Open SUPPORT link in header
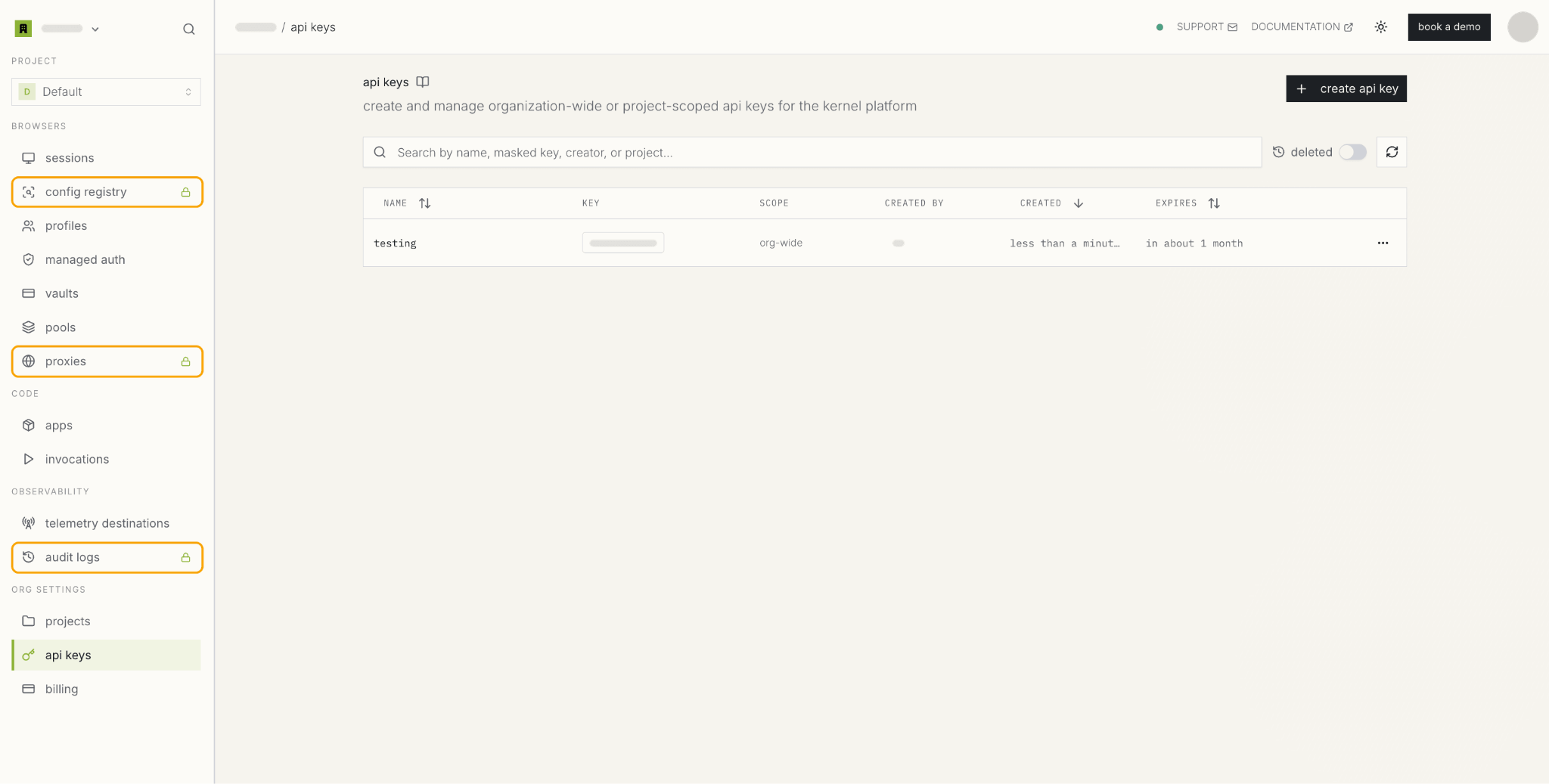Image resolution: width=1549 pixels, height=784 pixels. point(1207,27)
